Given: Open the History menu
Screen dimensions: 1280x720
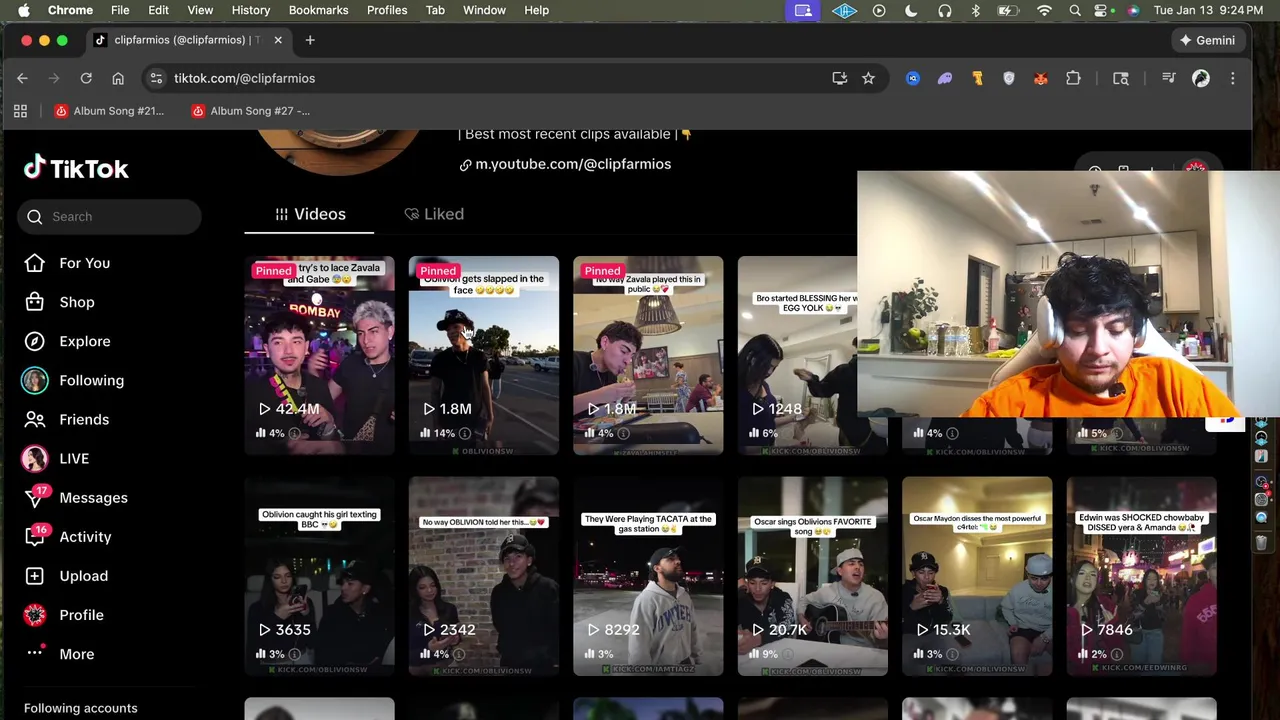Looking at the screenshot, I should (251, 10).
